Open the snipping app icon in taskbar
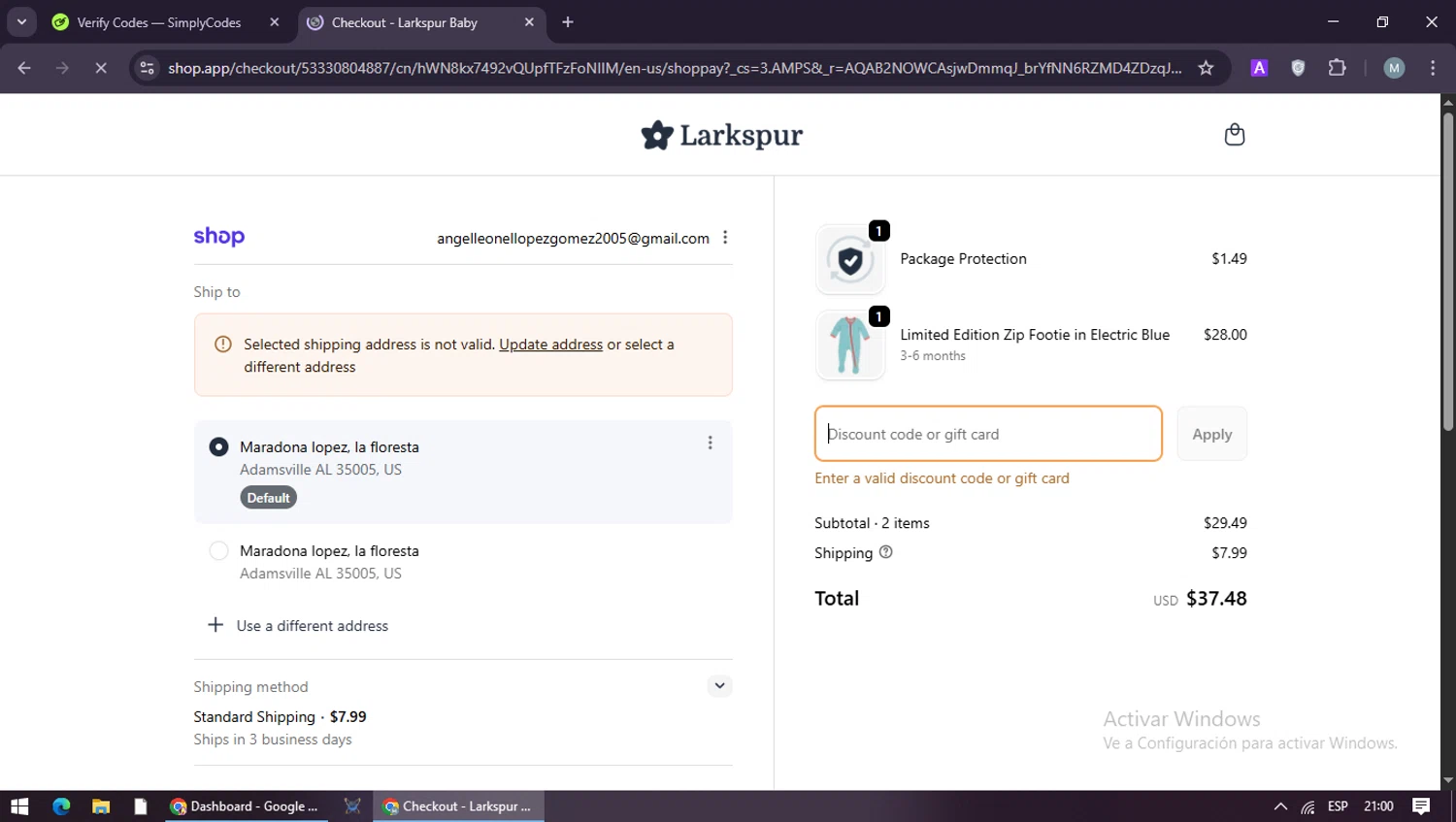 click(352, 806)
